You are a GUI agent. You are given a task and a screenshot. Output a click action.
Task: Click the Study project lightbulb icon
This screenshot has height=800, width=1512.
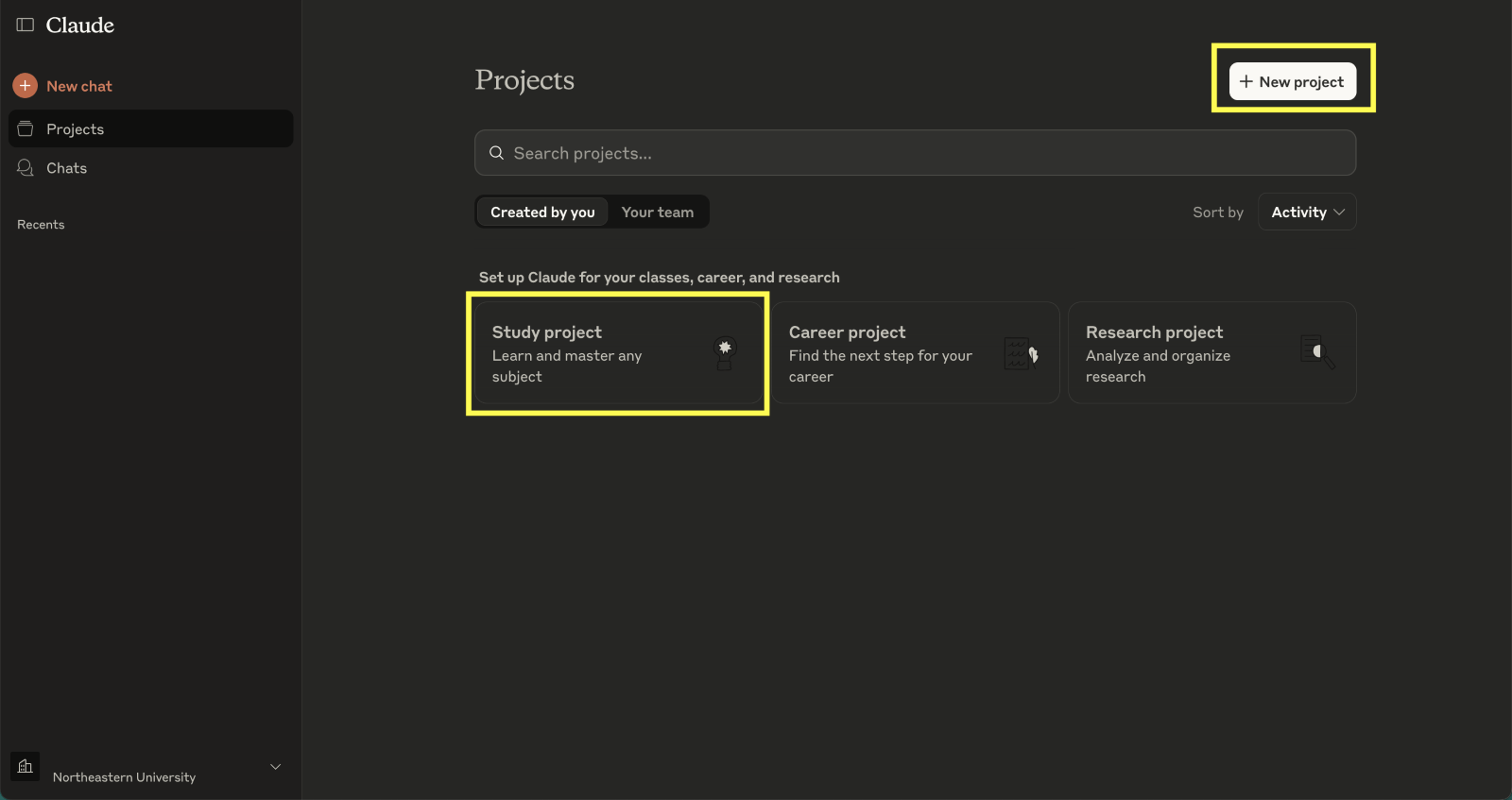point(725,353)
